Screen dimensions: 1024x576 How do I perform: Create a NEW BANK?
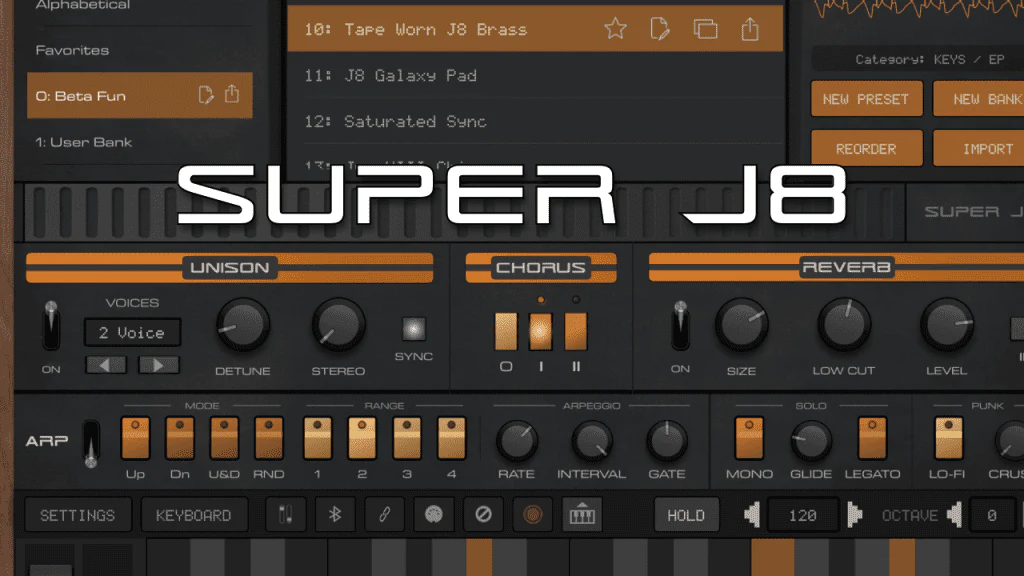(980, 99)
